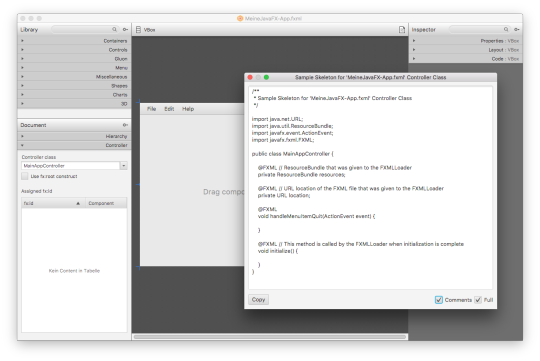Click the VBox icon in the breadcrumb bar
Viewport: 540px width, 361px height.
(138, 30)
